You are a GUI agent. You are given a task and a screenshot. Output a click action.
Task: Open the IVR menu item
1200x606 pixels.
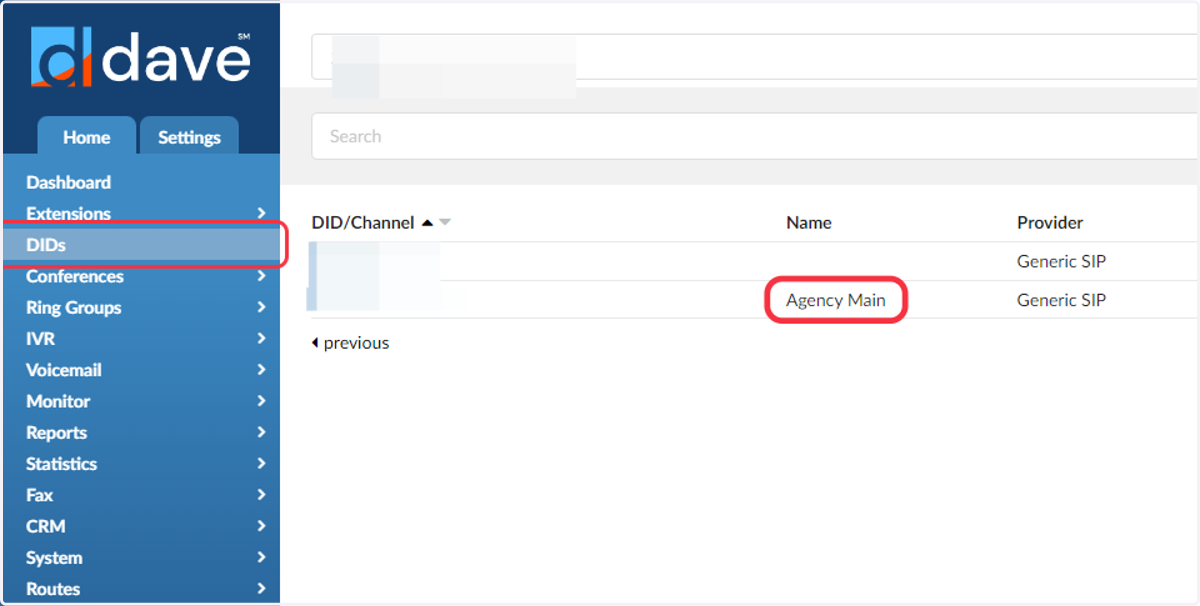tap(40, 339)
